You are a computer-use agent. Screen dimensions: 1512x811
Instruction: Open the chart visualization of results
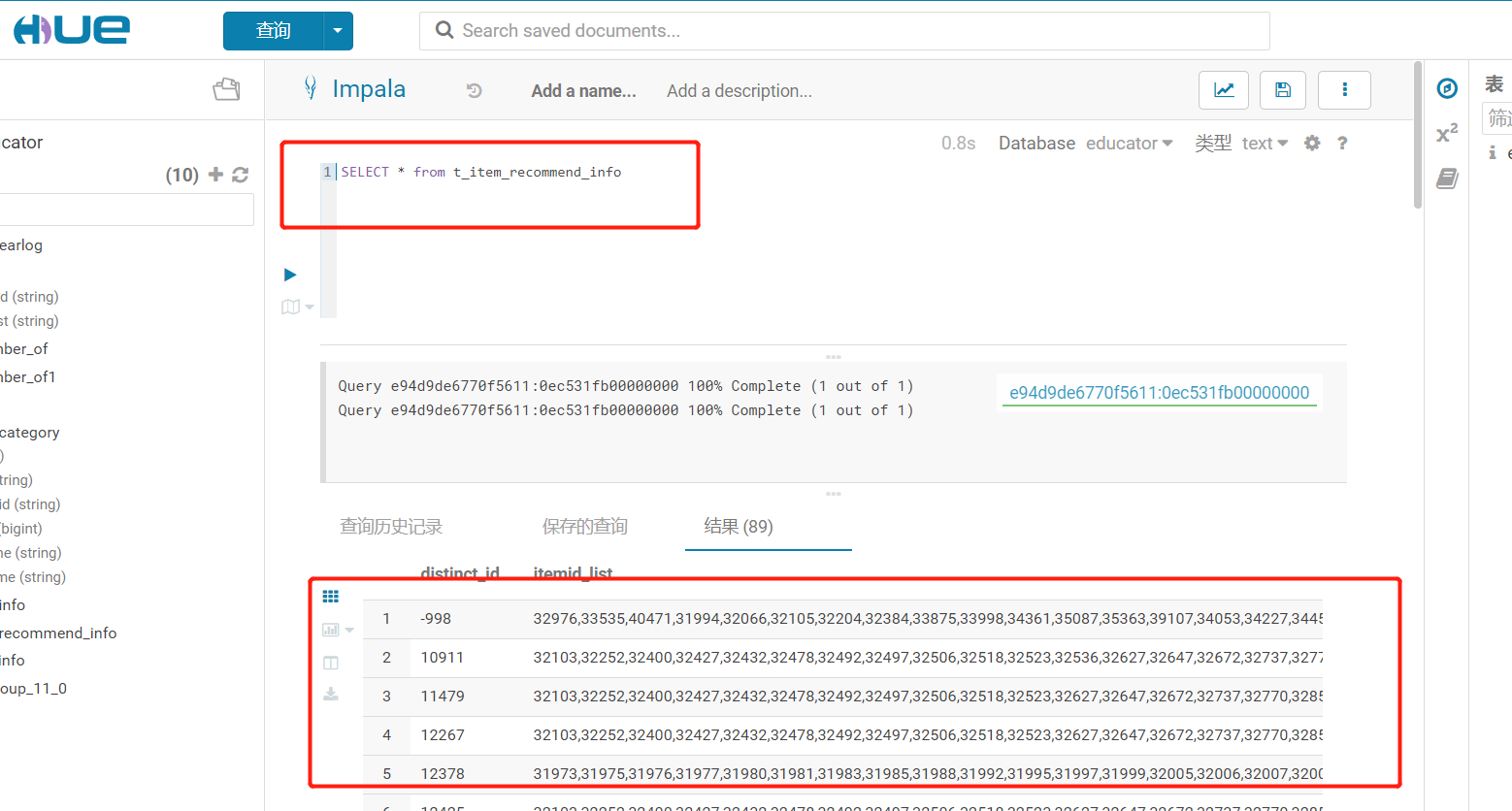point(329,629)
